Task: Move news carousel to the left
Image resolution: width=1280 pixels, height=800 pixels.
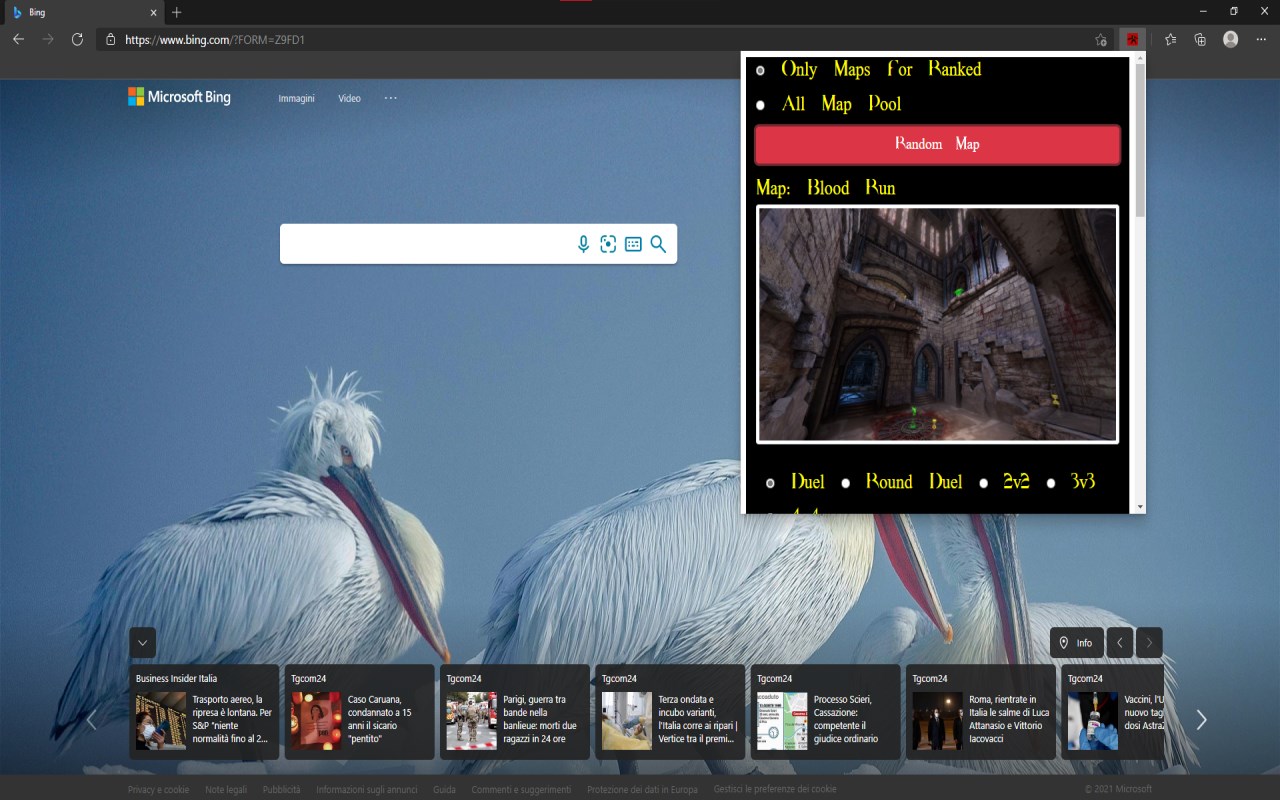Action: click(x=91, y=720)
